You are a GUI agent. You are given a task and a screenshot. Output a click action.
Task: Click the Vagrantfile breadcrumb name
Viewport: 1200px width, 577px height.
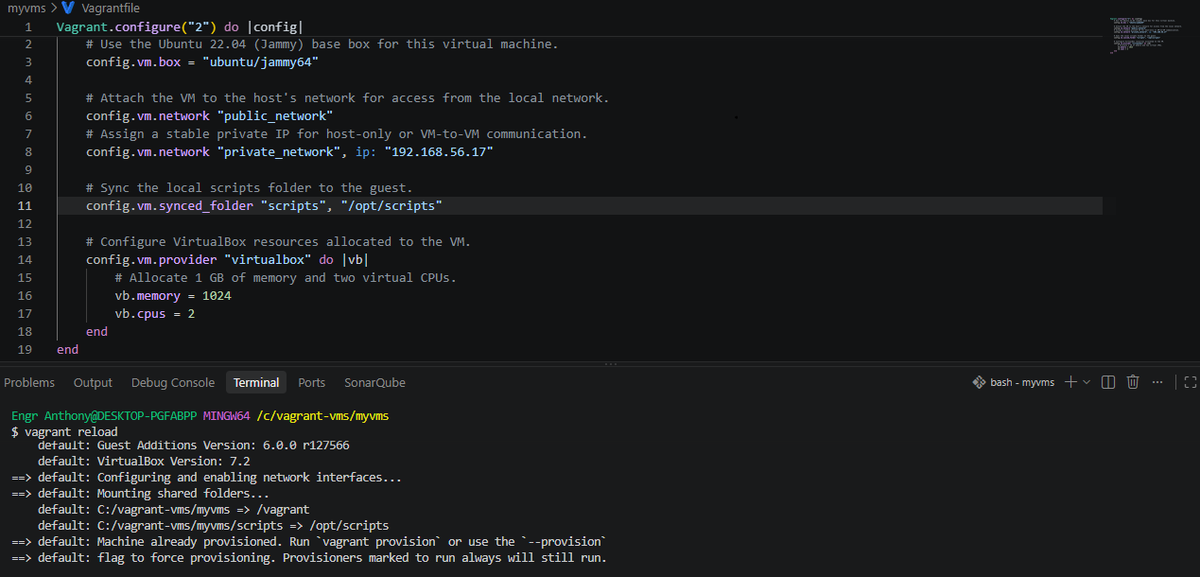tap(111, 8)
